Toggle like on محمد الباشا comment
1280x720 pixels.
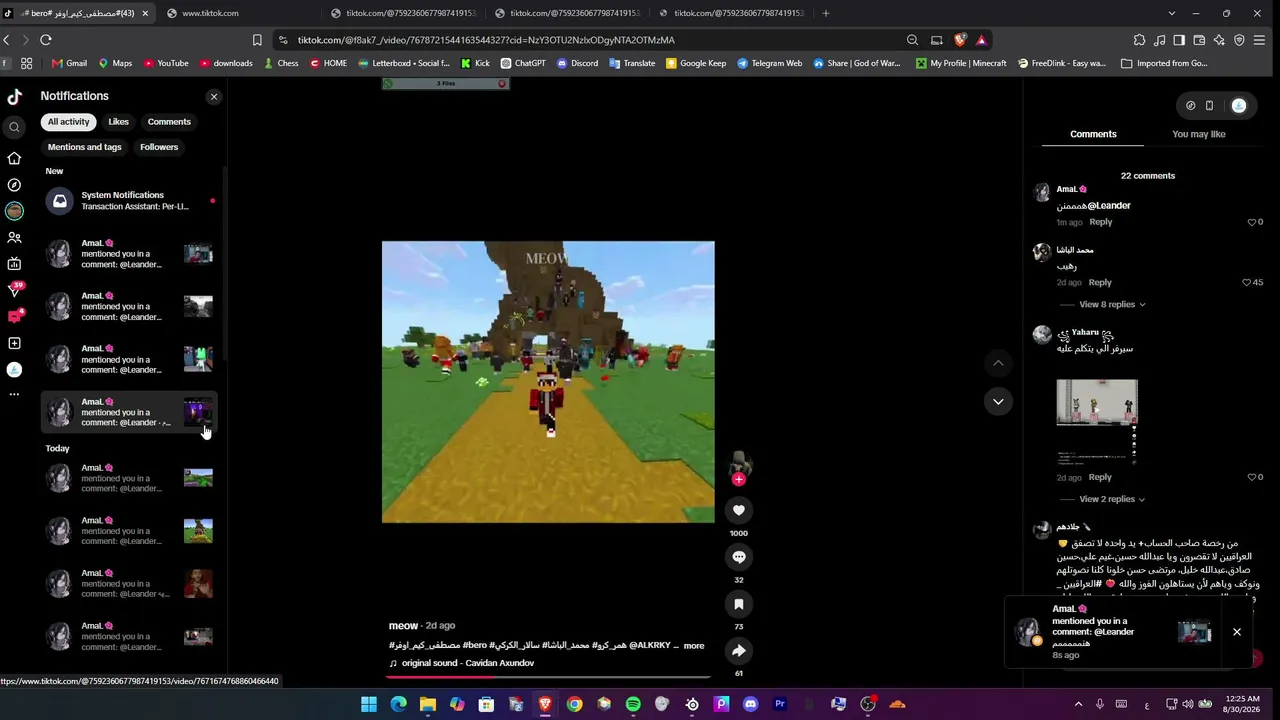(1252, 282)
